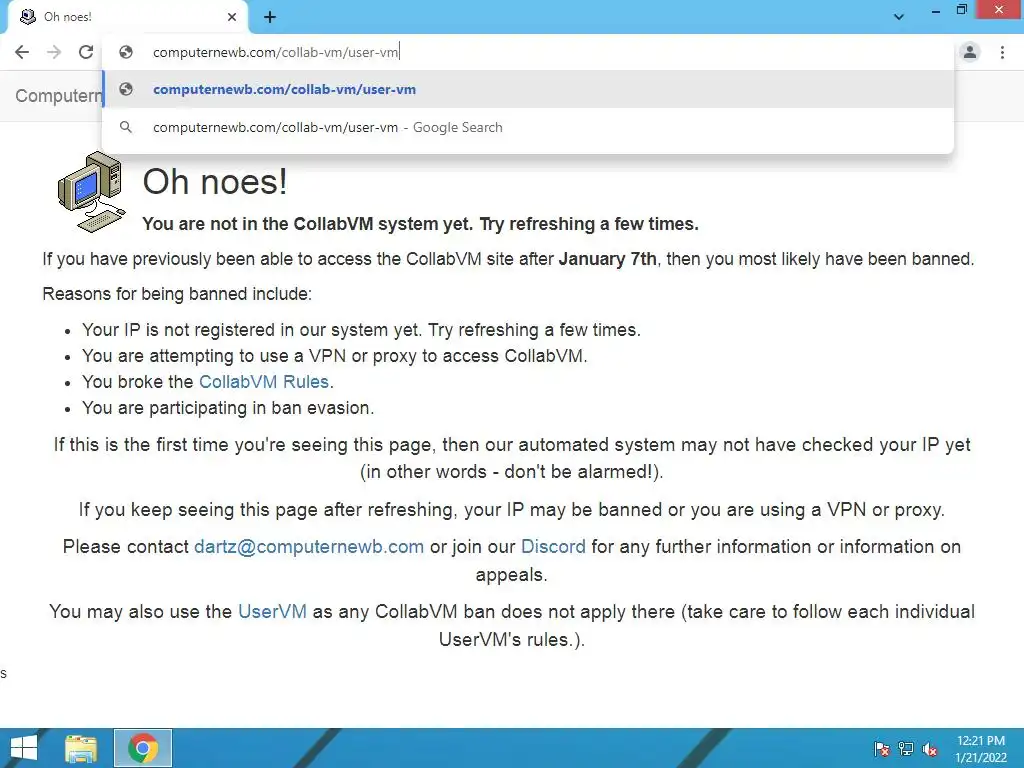Choose the bold computernewb.com/collab-vm/user-vm suggestion

[528, 89]
